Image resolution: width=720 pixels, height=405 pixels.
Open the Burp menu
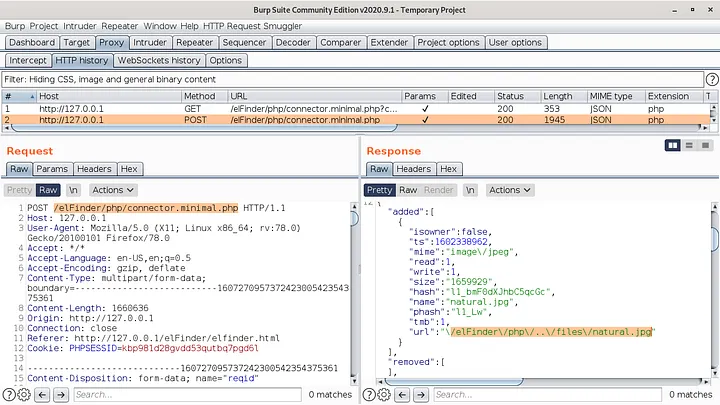(15, 26)
